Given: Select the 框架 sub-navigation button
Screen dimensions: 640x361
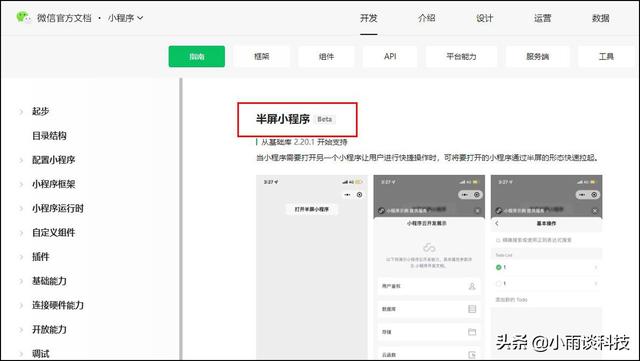Looking at the screenshot, I should 262,56.
